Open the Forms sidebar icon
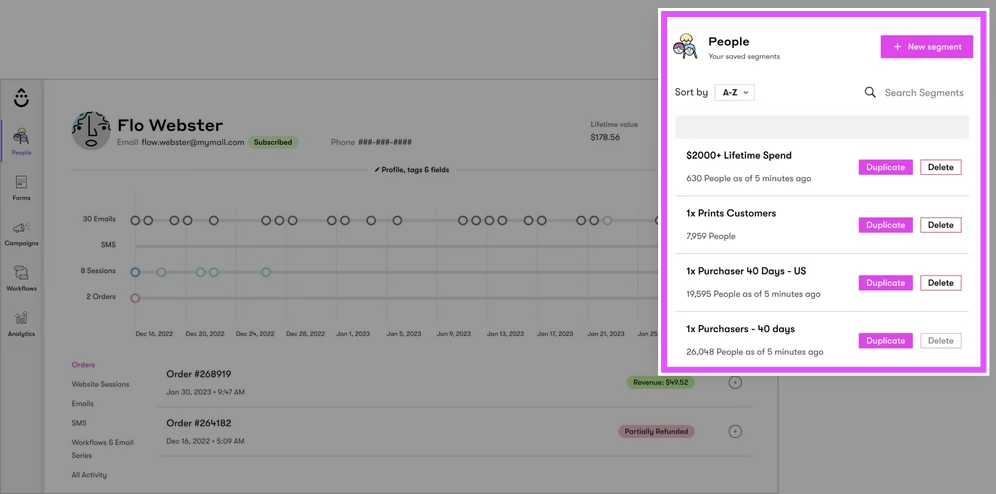 [21, 182]
